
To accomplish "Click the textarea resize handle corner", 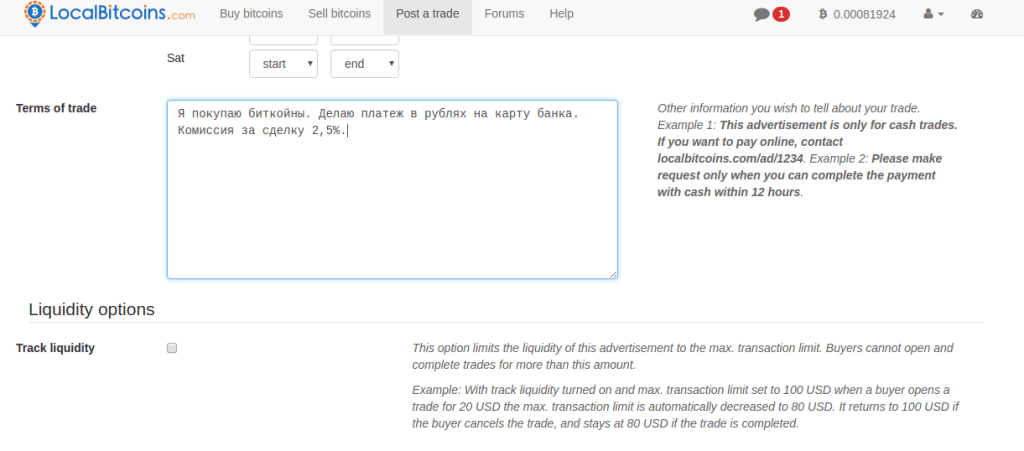I will click(x=613, y=274).
